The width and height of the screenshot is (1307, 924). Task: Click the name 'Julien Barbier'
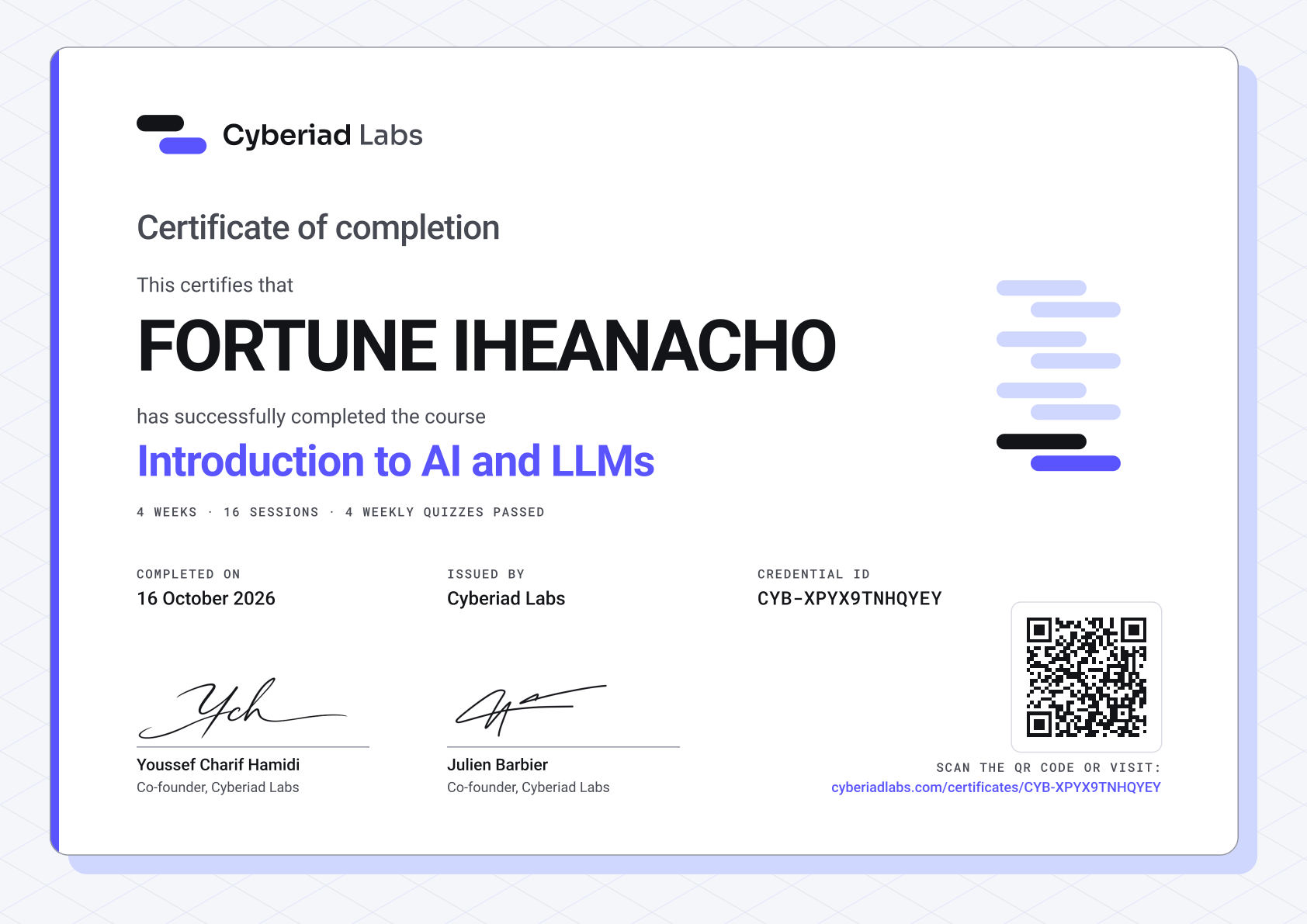tap(497, 765)
